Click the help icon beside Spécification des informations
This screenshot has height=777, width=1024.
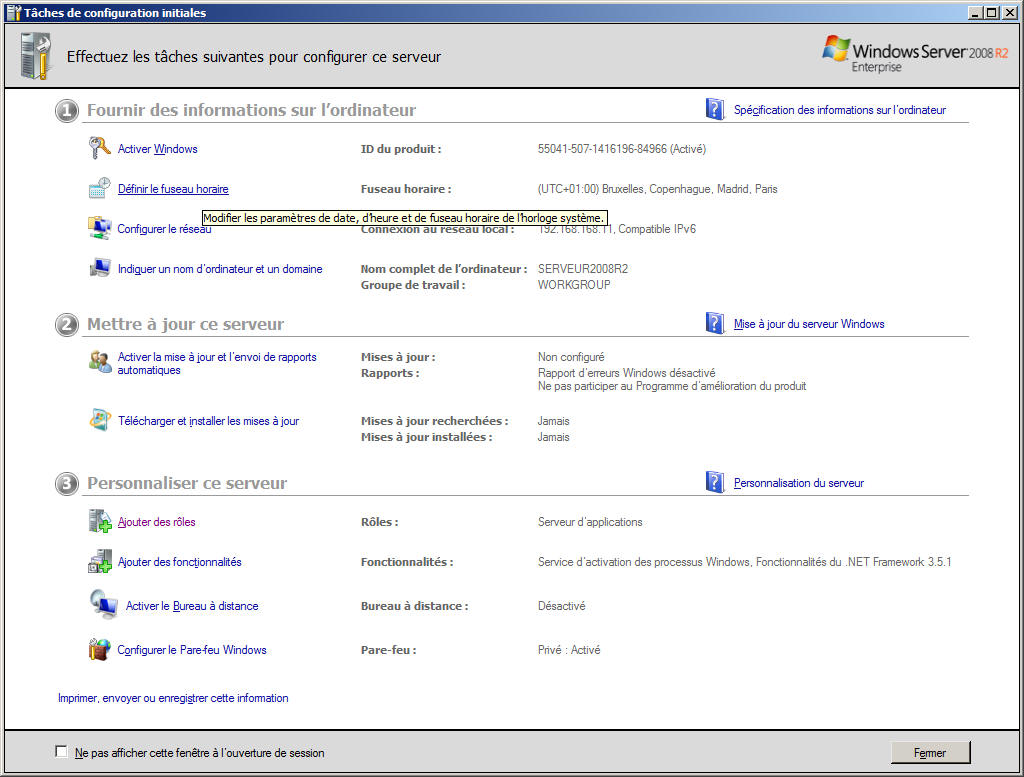coord(714,109)
